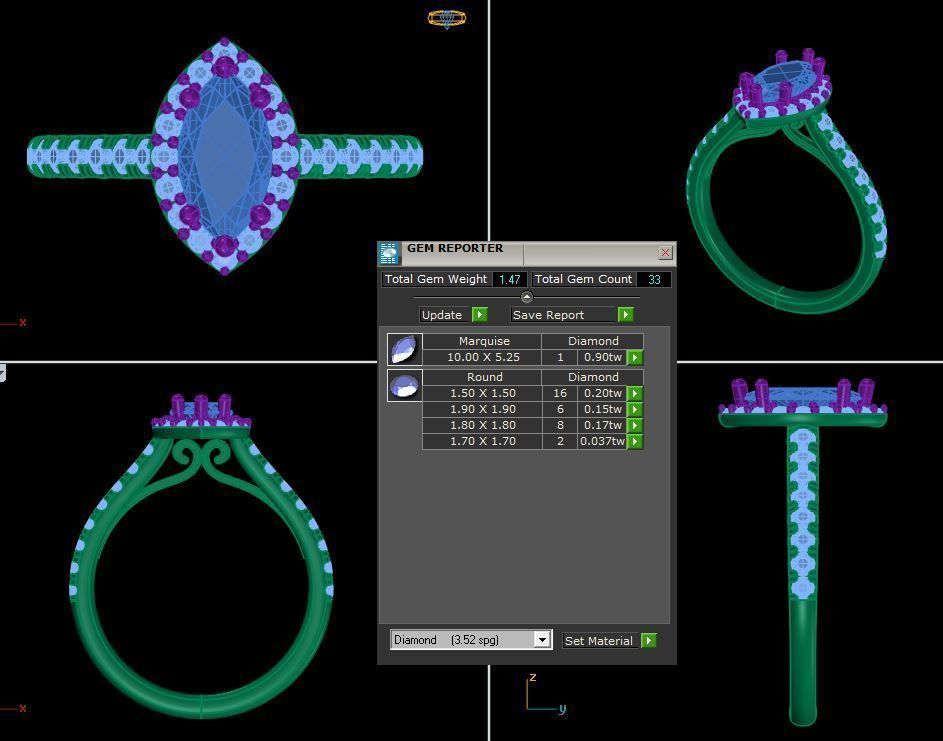Screen dimensions: 943x741
Task: Collapse the panel with the round arrow toggle
Action: click(527, 297)
